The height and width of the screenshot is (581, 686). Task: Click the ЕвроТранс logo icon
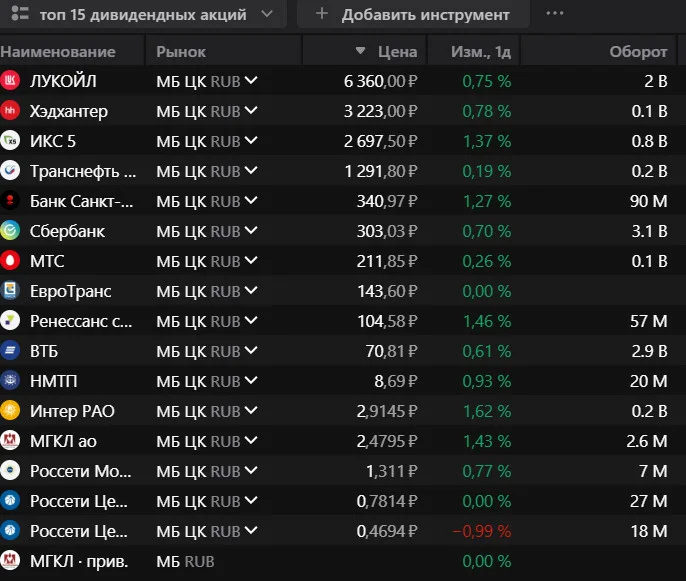pyautogui.click(x=10, y=290)
